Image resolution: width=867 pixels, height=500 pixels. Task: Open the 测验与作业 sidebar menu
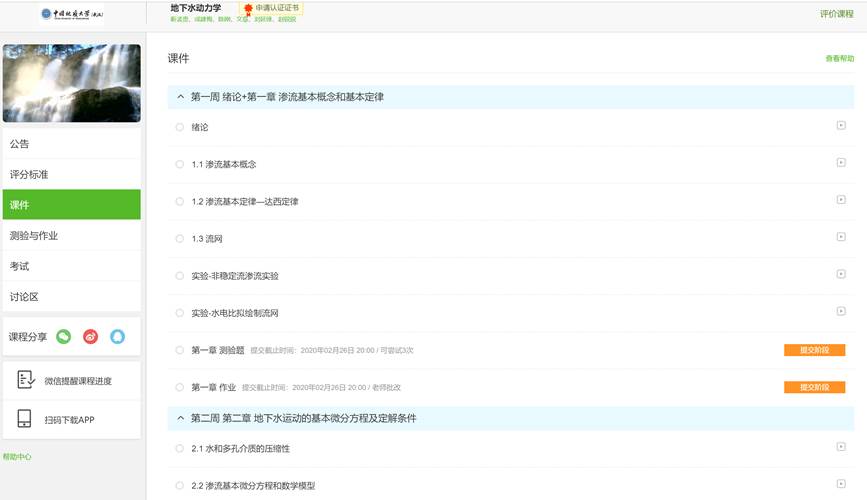pyautogui.click(x=34, y=236)
